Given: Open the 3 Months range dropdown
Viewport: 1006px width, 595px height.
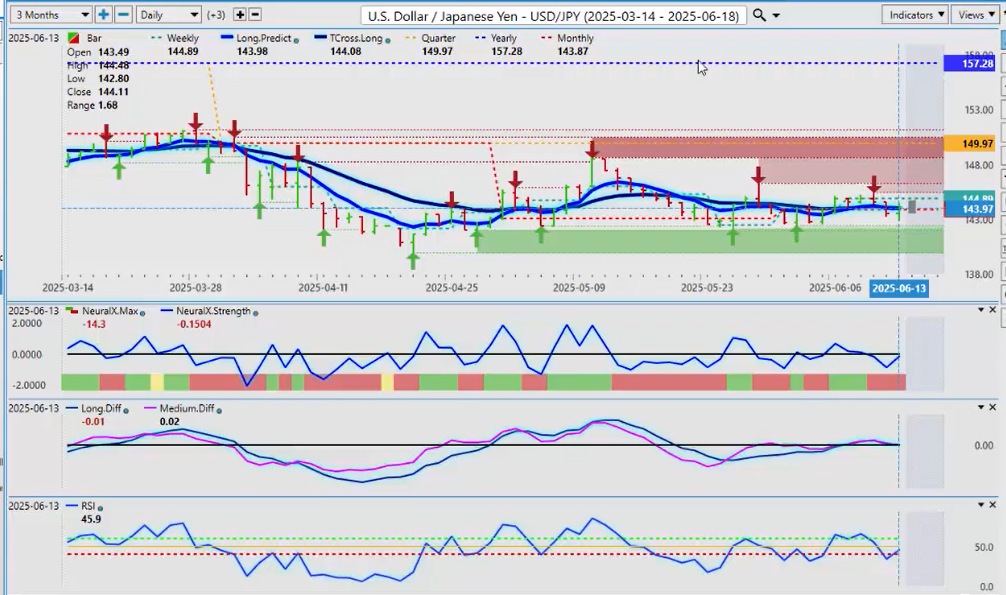Looking at the screenshot, I should click(x=51, y=15).
